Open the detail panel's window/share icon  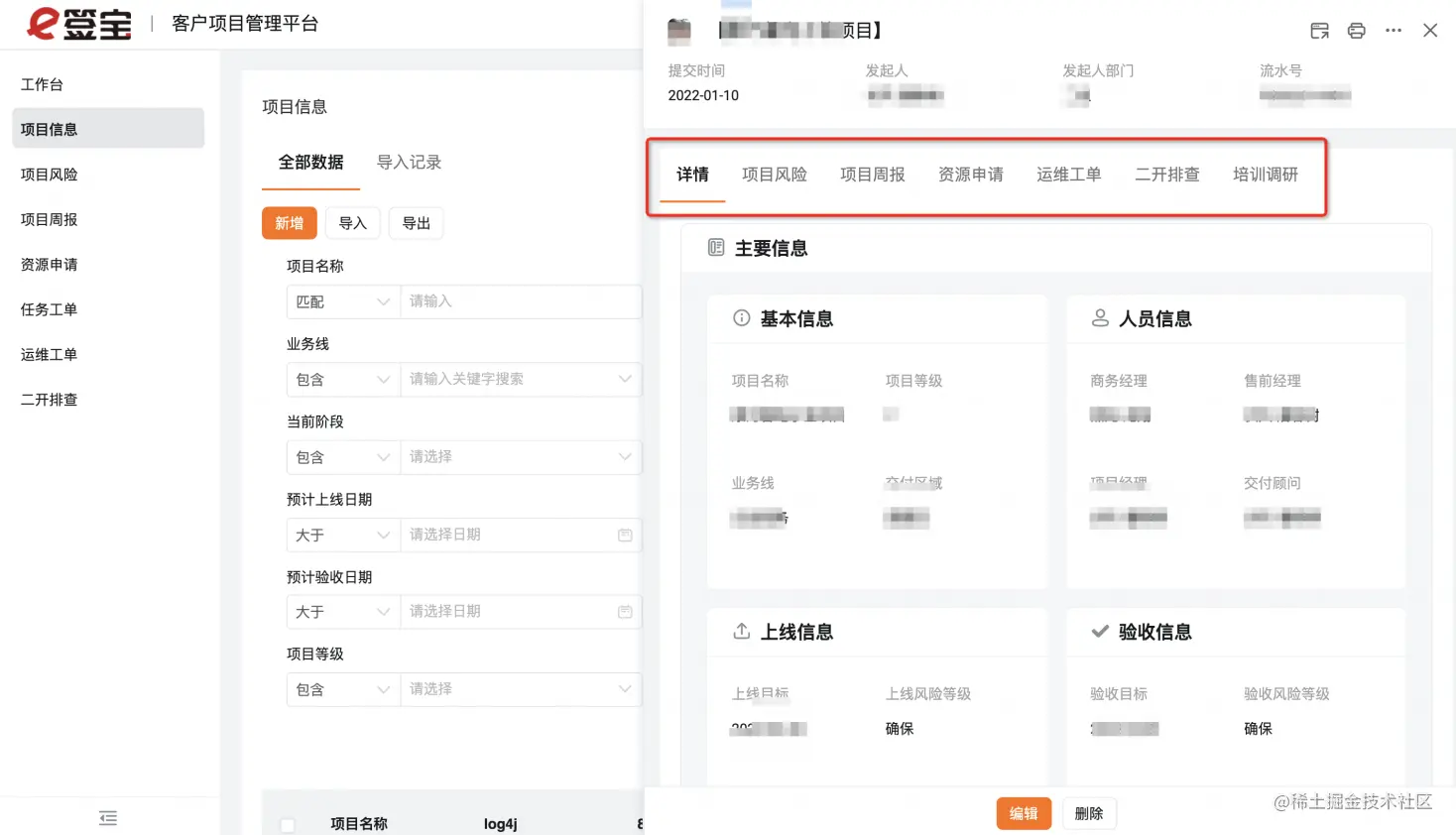[1319, 31]
